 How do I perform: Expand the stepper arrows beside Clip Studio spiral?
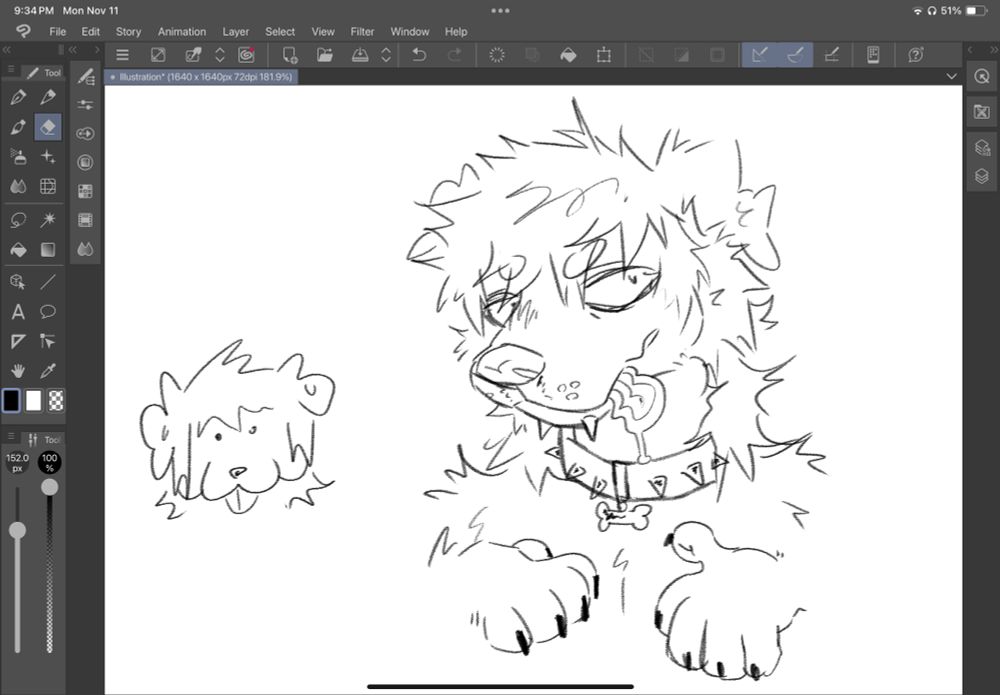coord(219,55)
